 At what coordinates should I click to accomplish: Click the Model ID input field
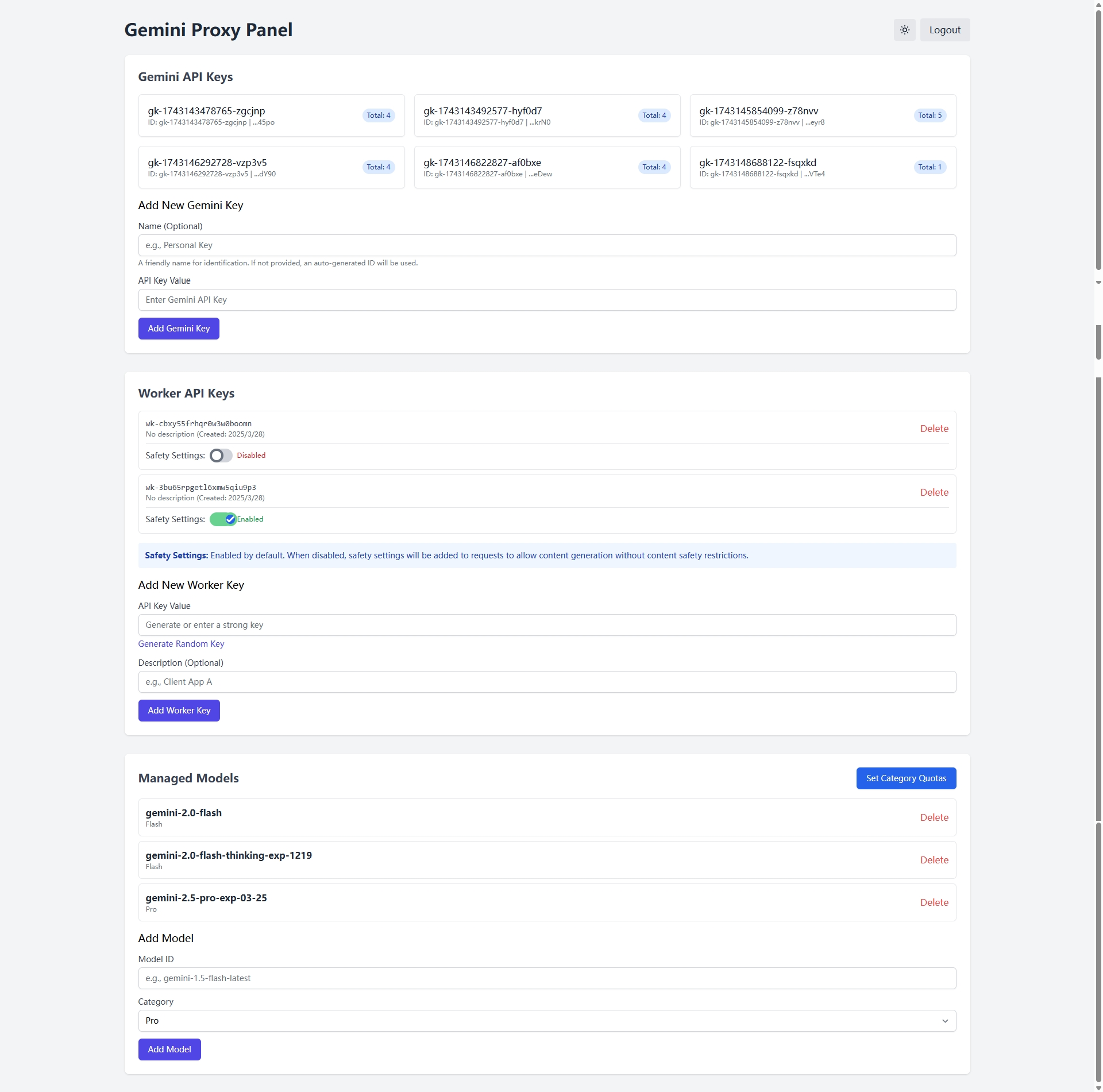coord(547,978)
